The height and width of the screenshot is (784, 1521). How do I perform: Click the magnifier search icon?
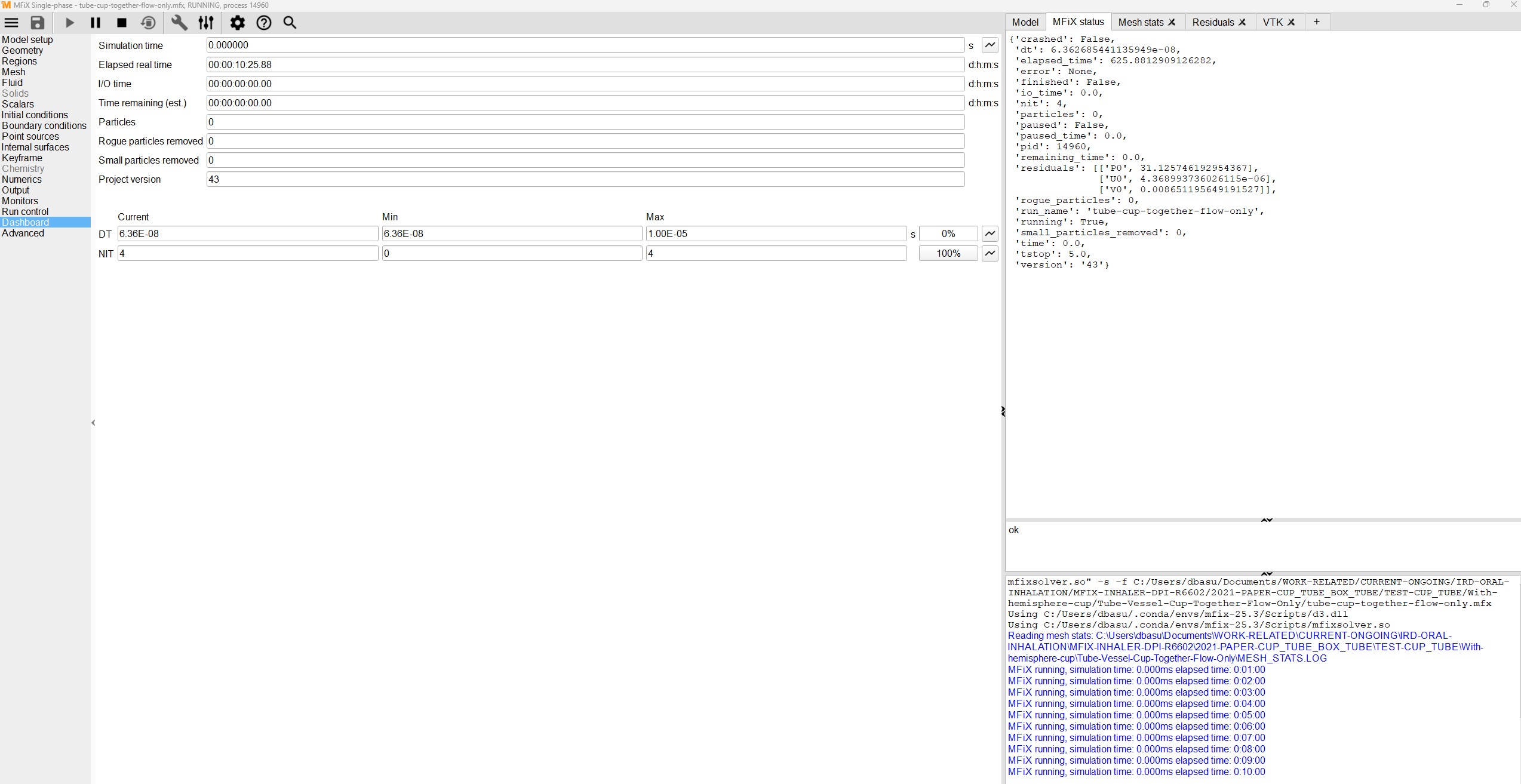(290, 23)
